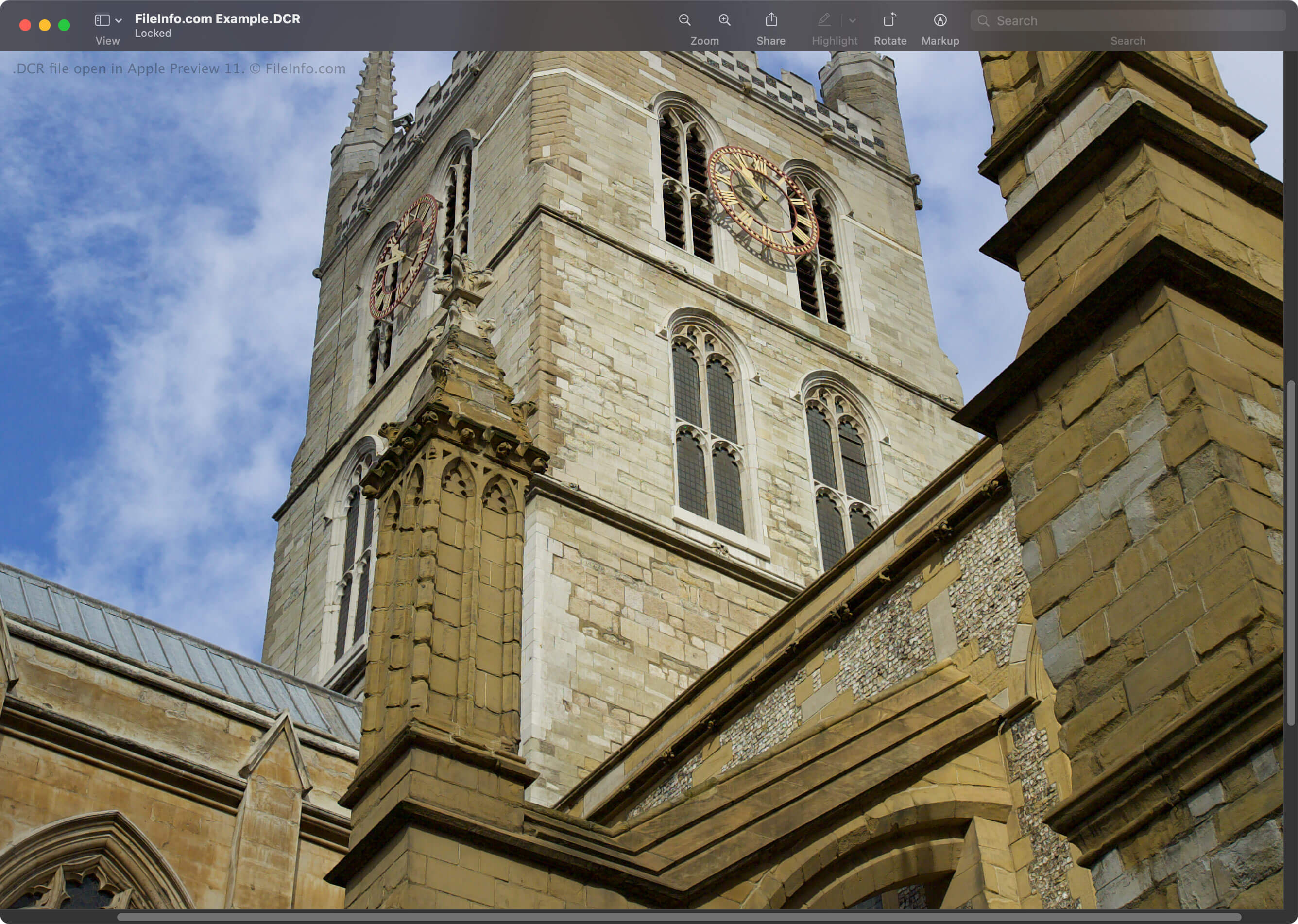Click the yellow minimize window button

(x=44, y=25)
